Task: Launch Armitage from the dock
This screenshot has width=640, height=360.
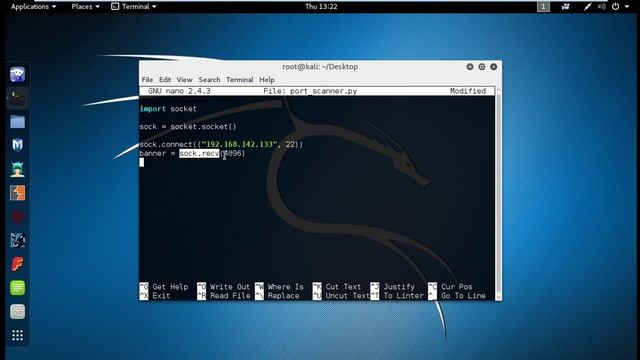Action: (18, 169)
